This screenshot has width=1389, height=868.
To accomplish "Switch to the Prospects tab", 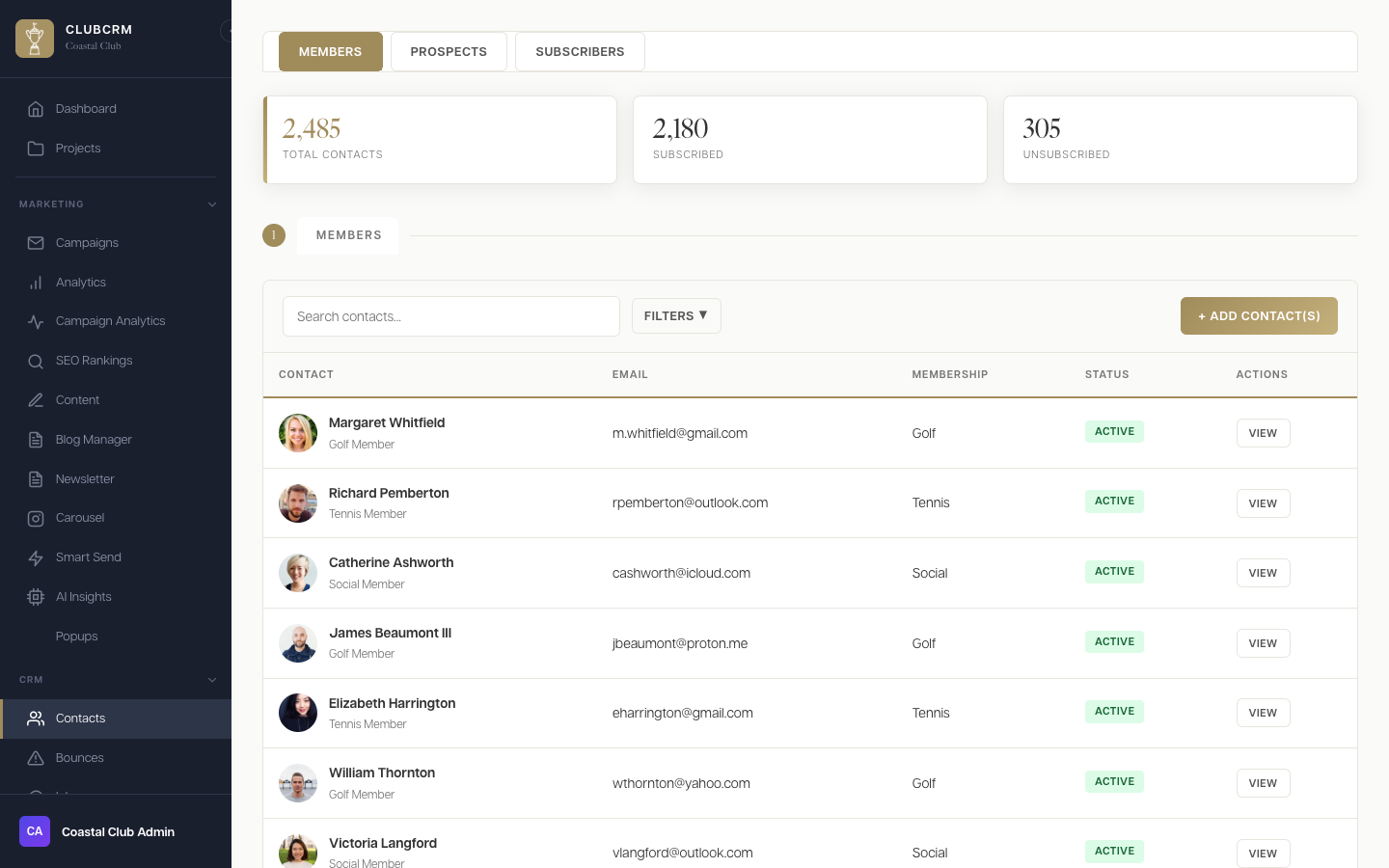I will [449, 51].
